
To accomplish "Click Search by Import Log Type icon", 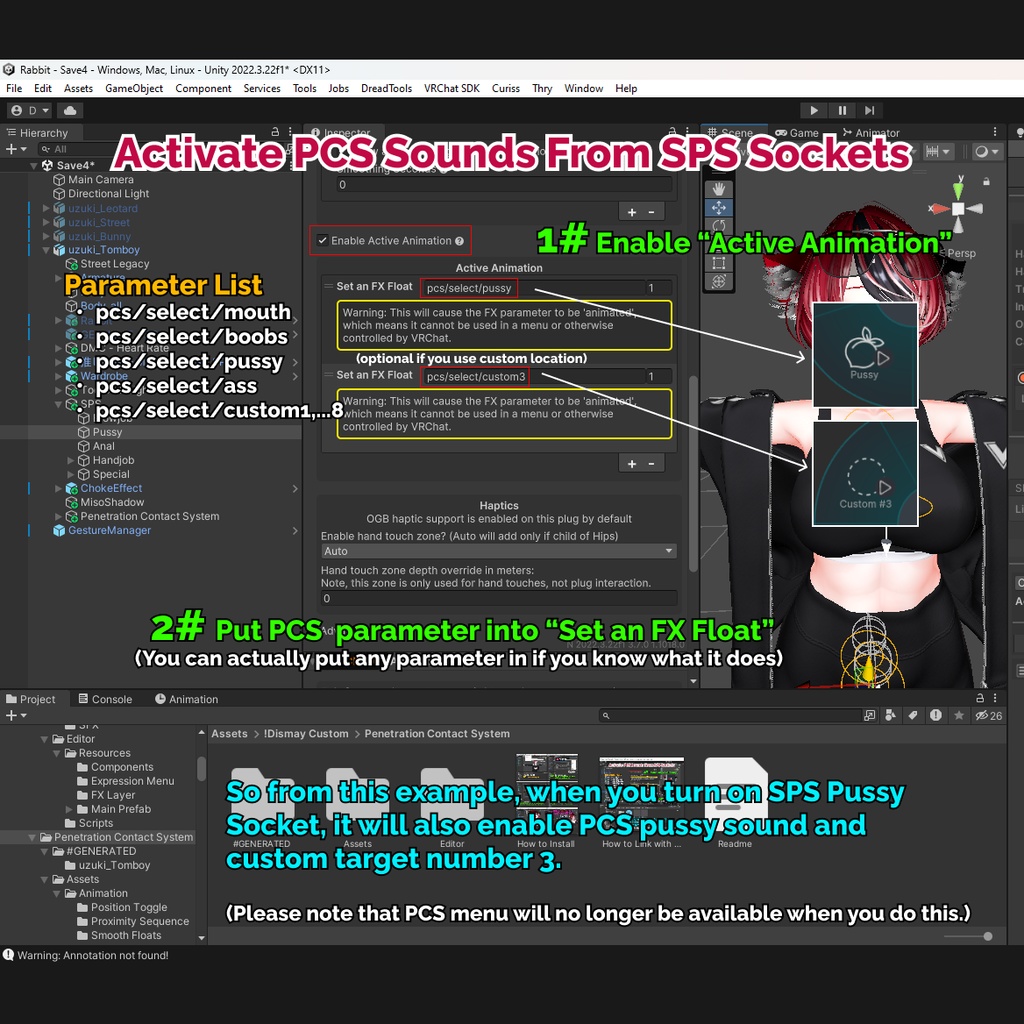I will tap(936, 716).
